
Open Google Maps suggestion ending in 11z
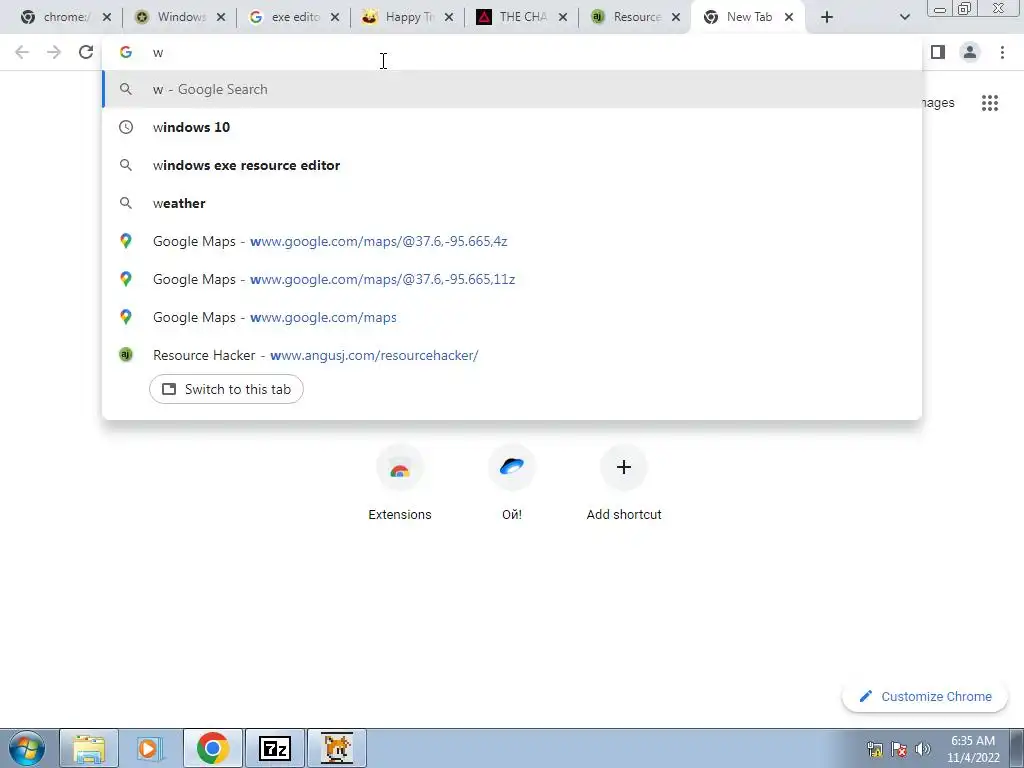click(512, 279)
